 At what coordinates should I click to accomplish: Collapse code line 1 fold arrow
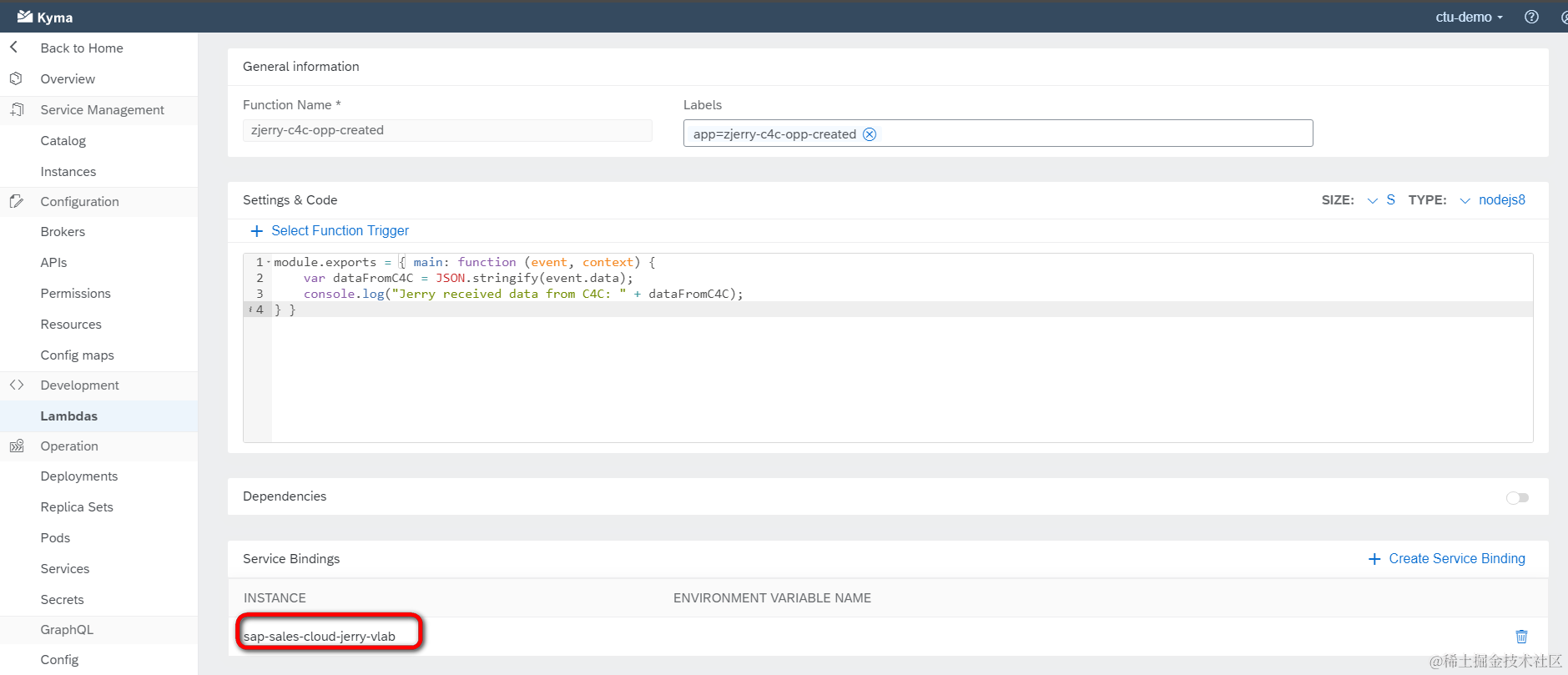pyautogui.click(x=269, y=262)
